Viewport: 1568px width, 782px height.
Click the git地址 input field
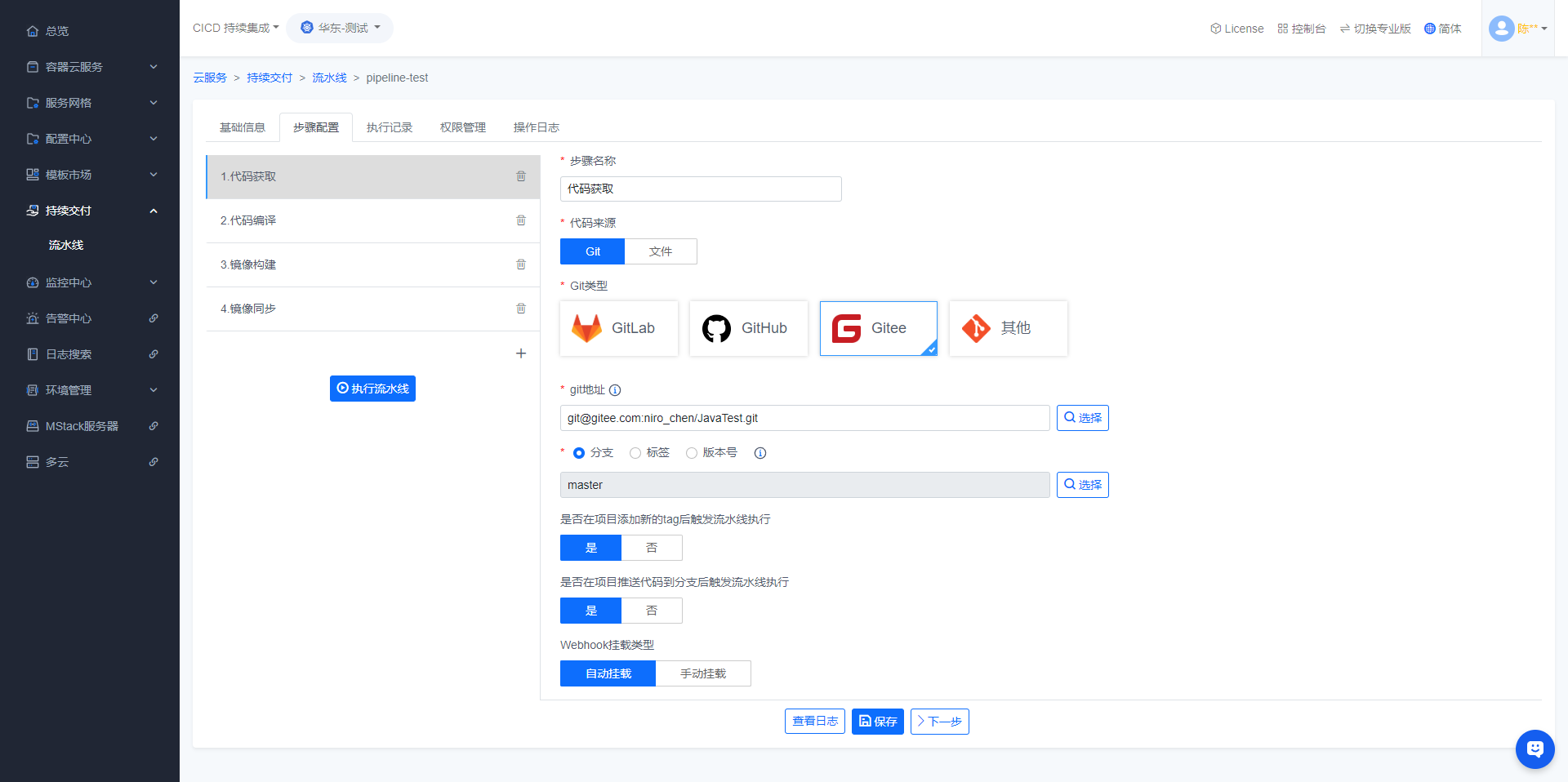(x=804, y=418)
